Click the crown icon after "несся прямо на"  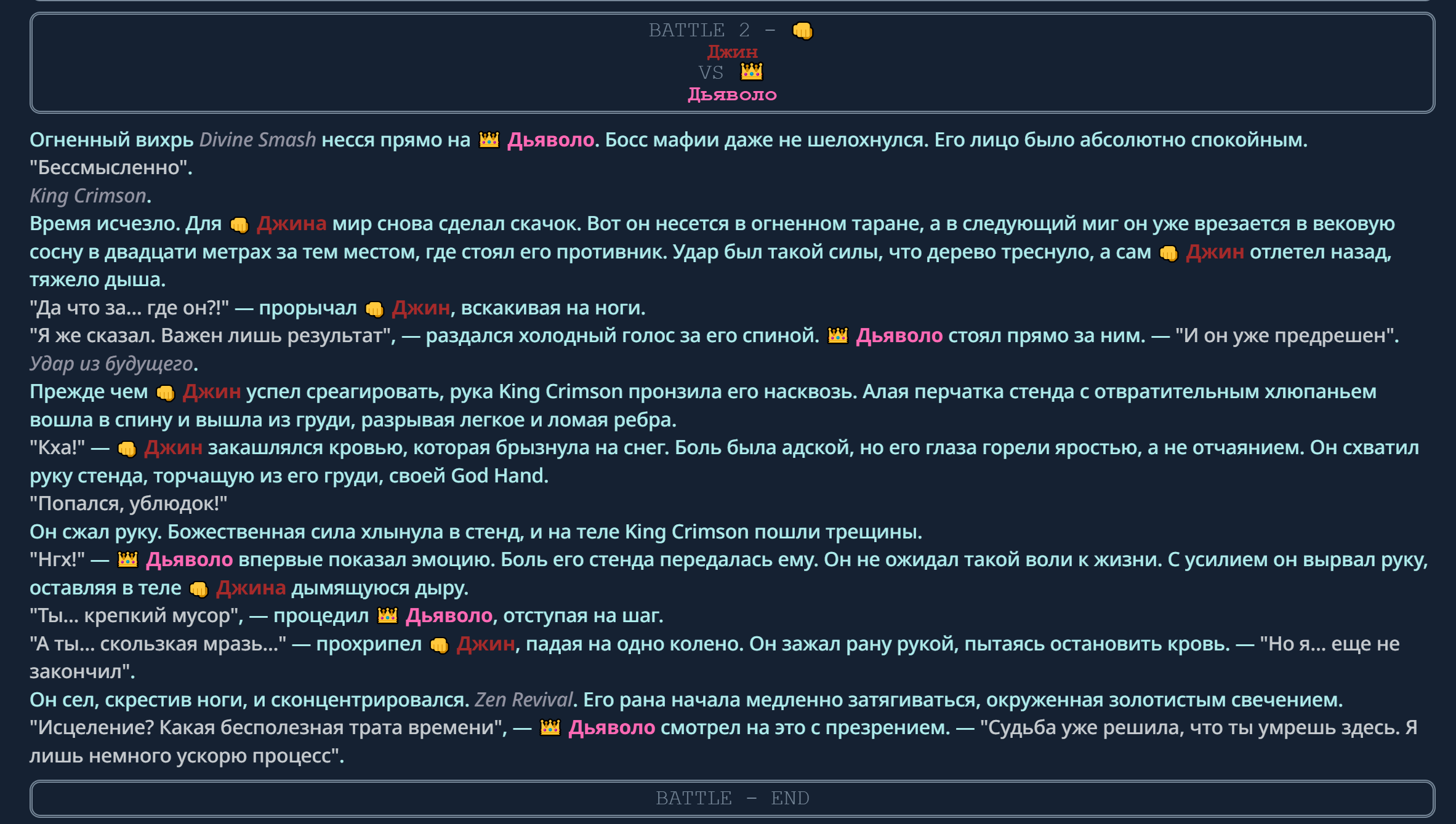[489, 140]
